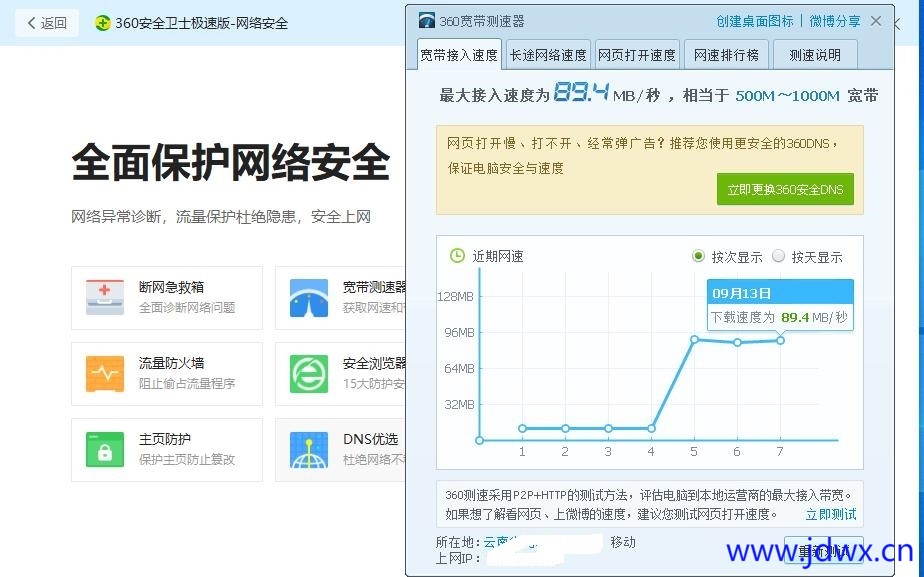Open the 网页打开速度 tab
924x577 pixels.
[637, 55]
